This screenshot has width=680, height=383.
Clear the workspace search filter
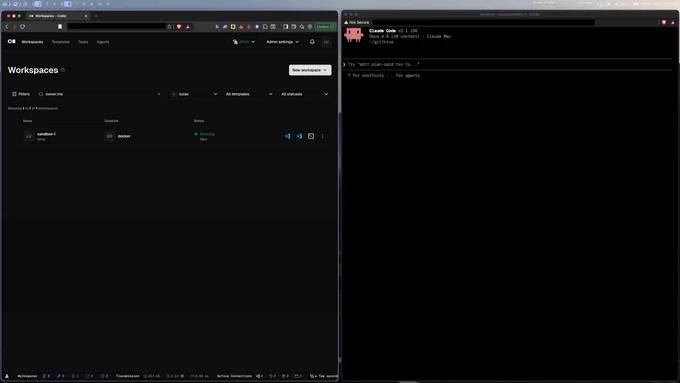[x=159, y=94]
